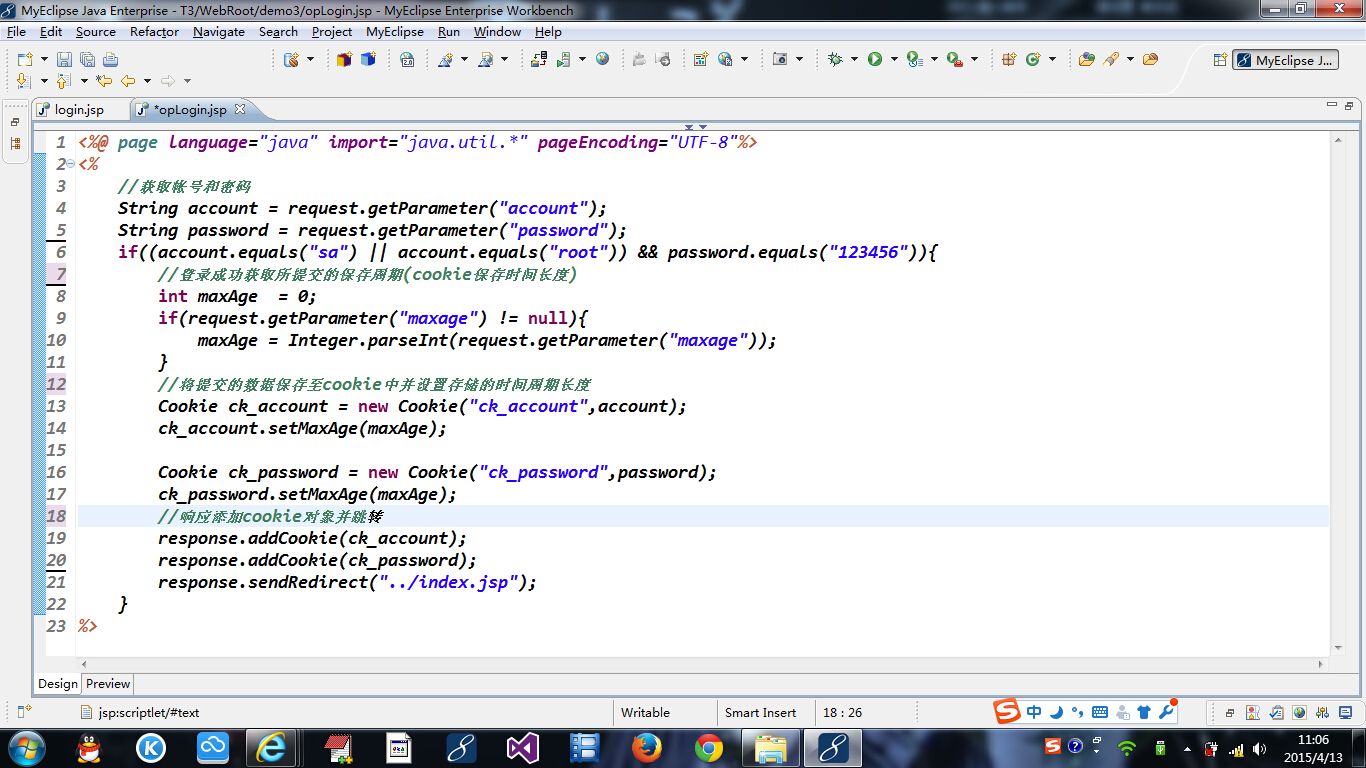This screenshot has height=768, width=1366.
Task: Click the blue cube New class icon
Action: 368,60
